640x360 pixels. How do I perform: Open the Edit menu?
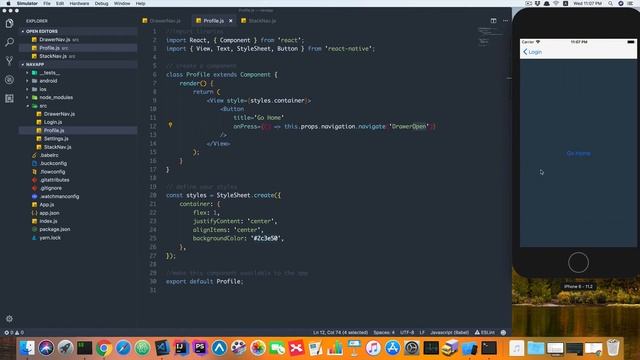60,3
